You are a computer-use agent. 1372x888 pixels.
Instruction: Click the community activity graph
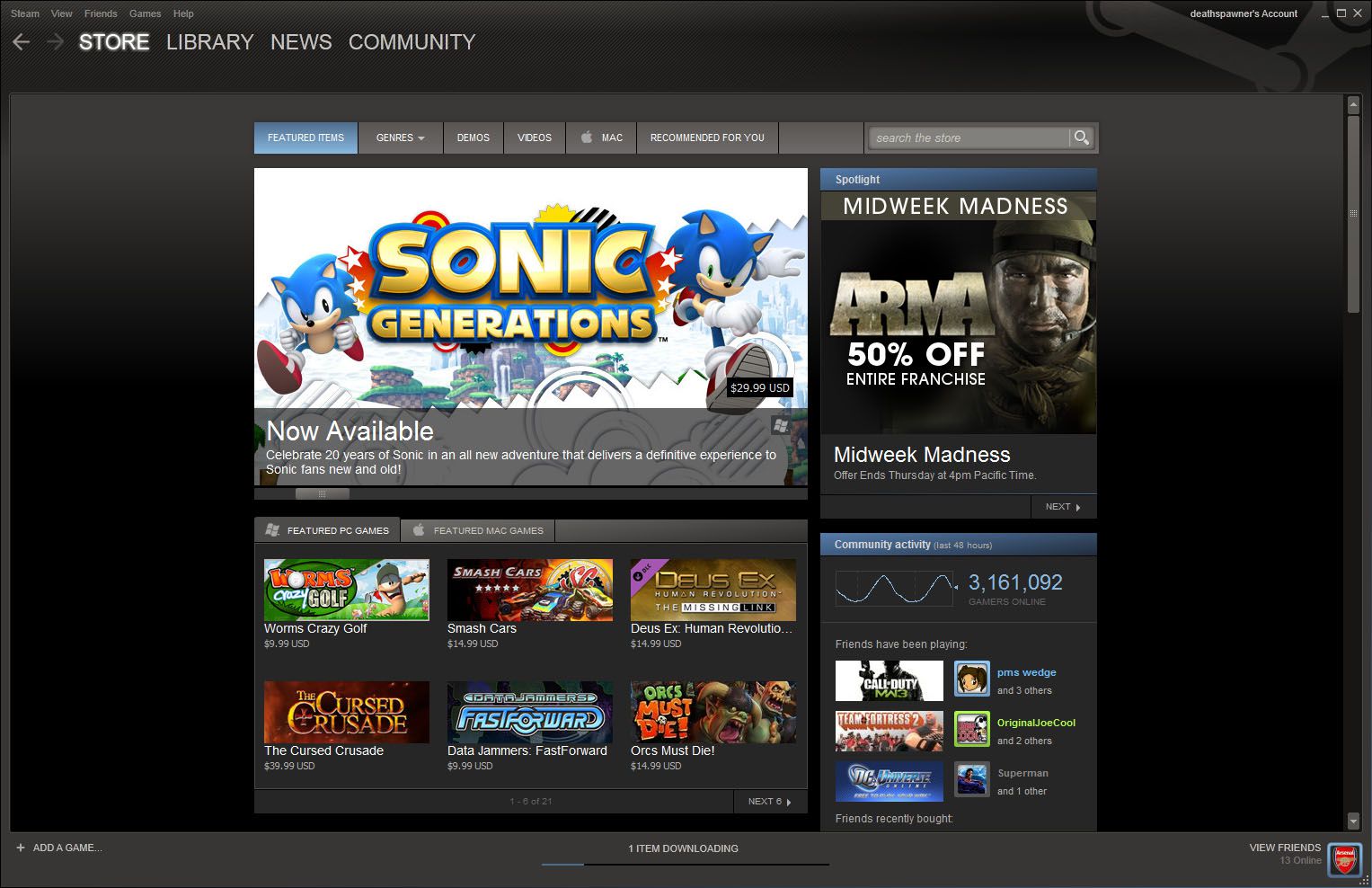pyautogui.click(x=895, y=589)
